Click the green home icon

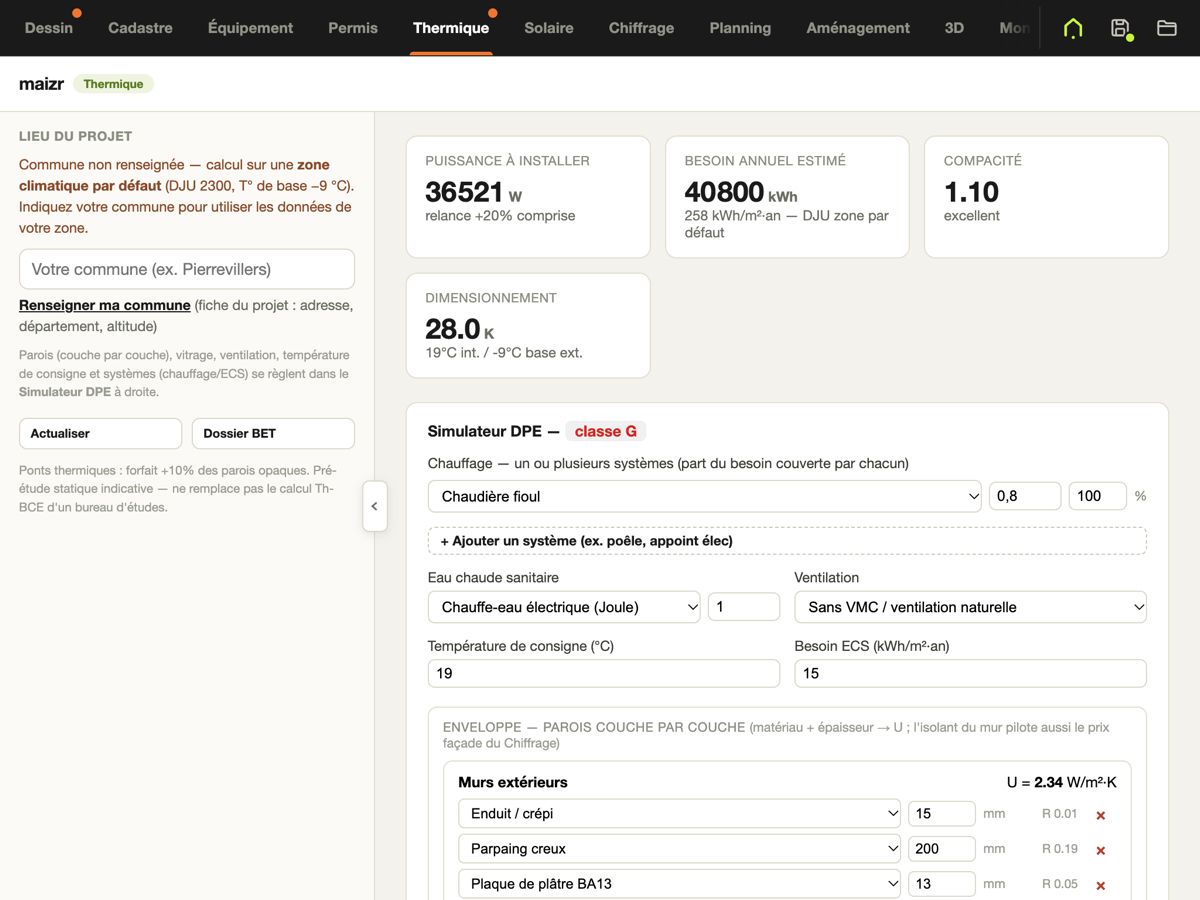coord(1073,28)
